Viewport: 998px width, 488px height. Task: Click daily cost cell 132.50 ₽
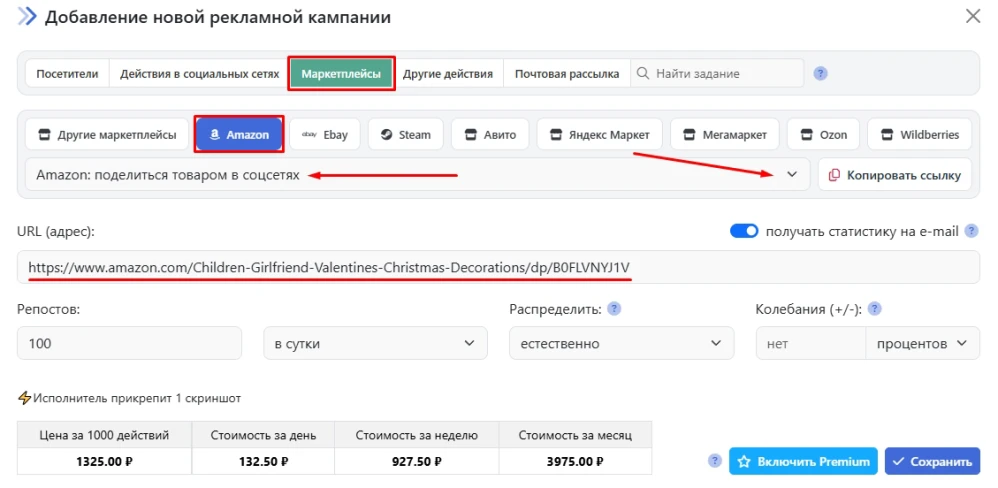(x=264, y=462)
